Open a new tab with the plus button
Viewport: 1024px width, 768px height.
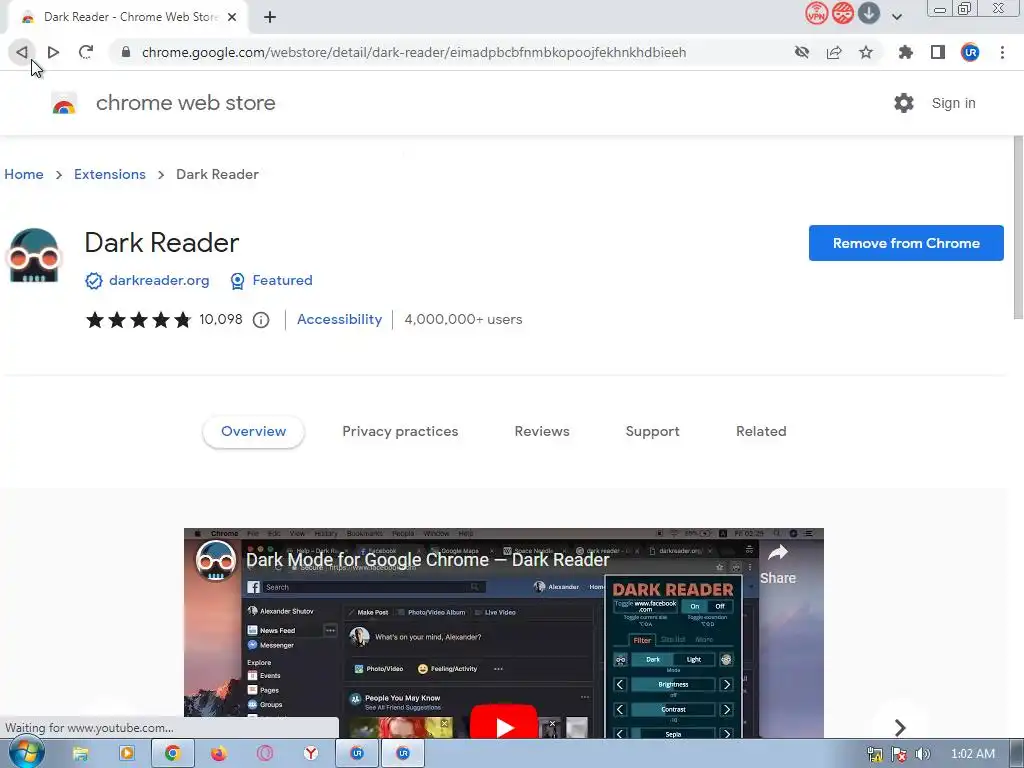coord(270,17)
